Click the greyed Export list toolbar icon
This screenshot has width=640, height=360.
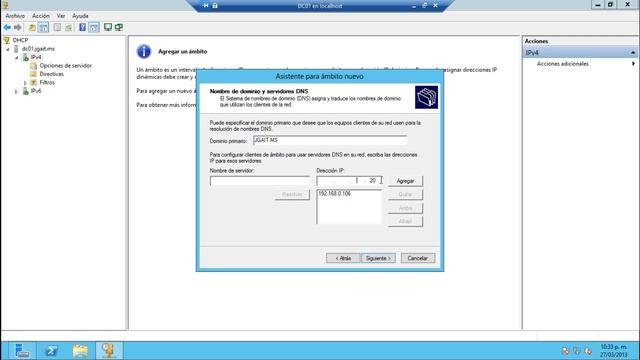(x=57, y=27)
